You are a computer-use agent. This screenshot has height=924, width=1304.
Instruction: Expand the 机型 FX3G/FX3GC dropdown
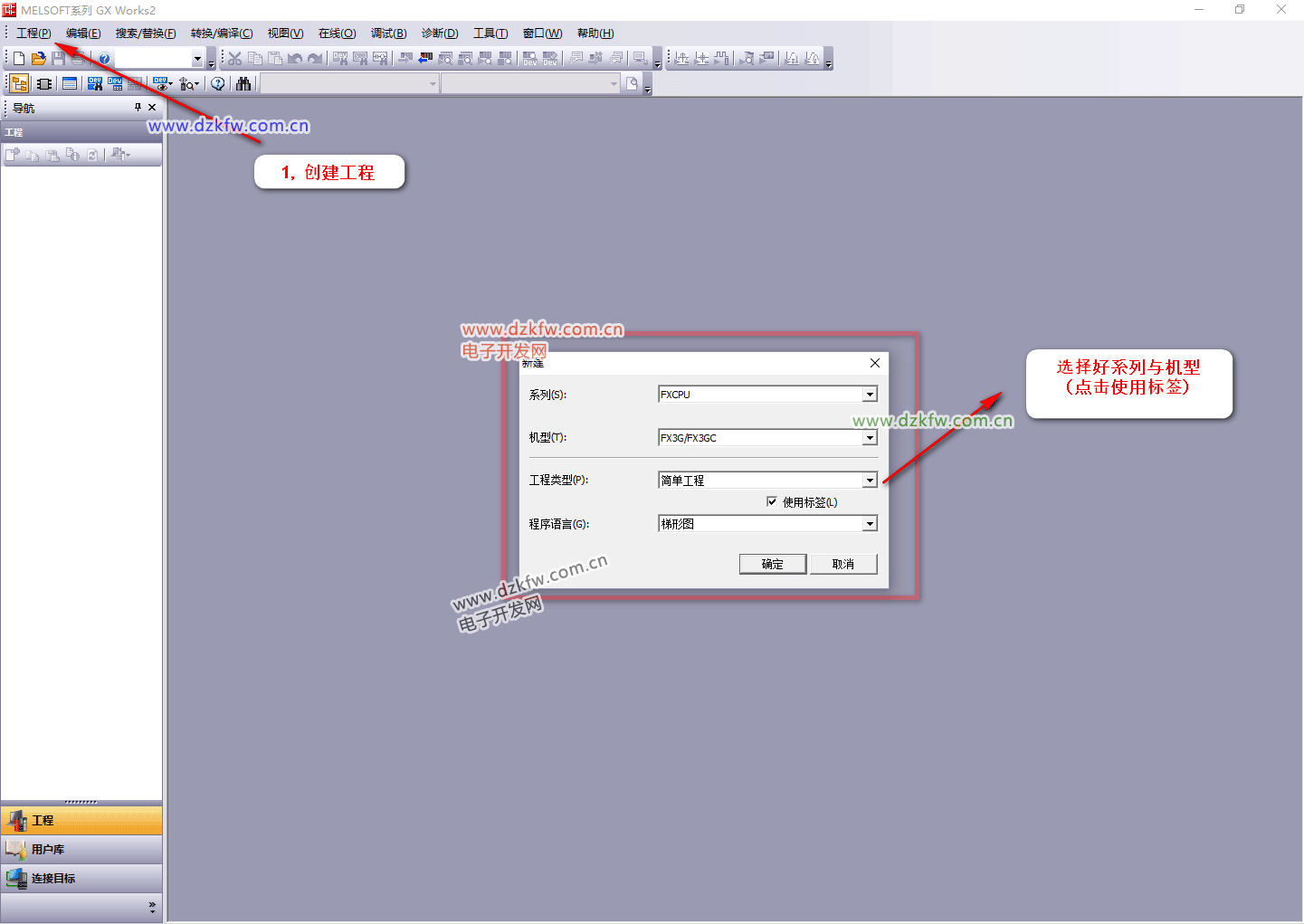pos(869,438)
